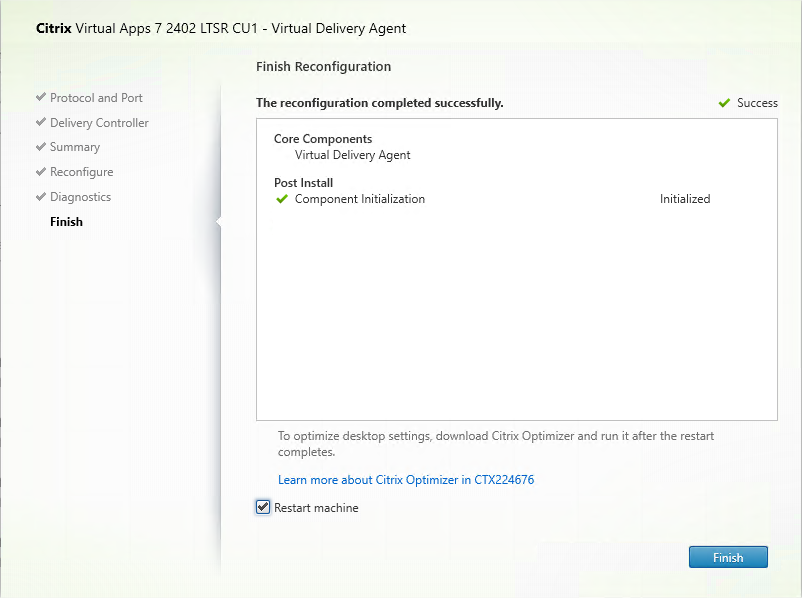Click the Post Install heading
Image resolution: width=802 pixels, height=598 pixels.
[x=303, y=183]
